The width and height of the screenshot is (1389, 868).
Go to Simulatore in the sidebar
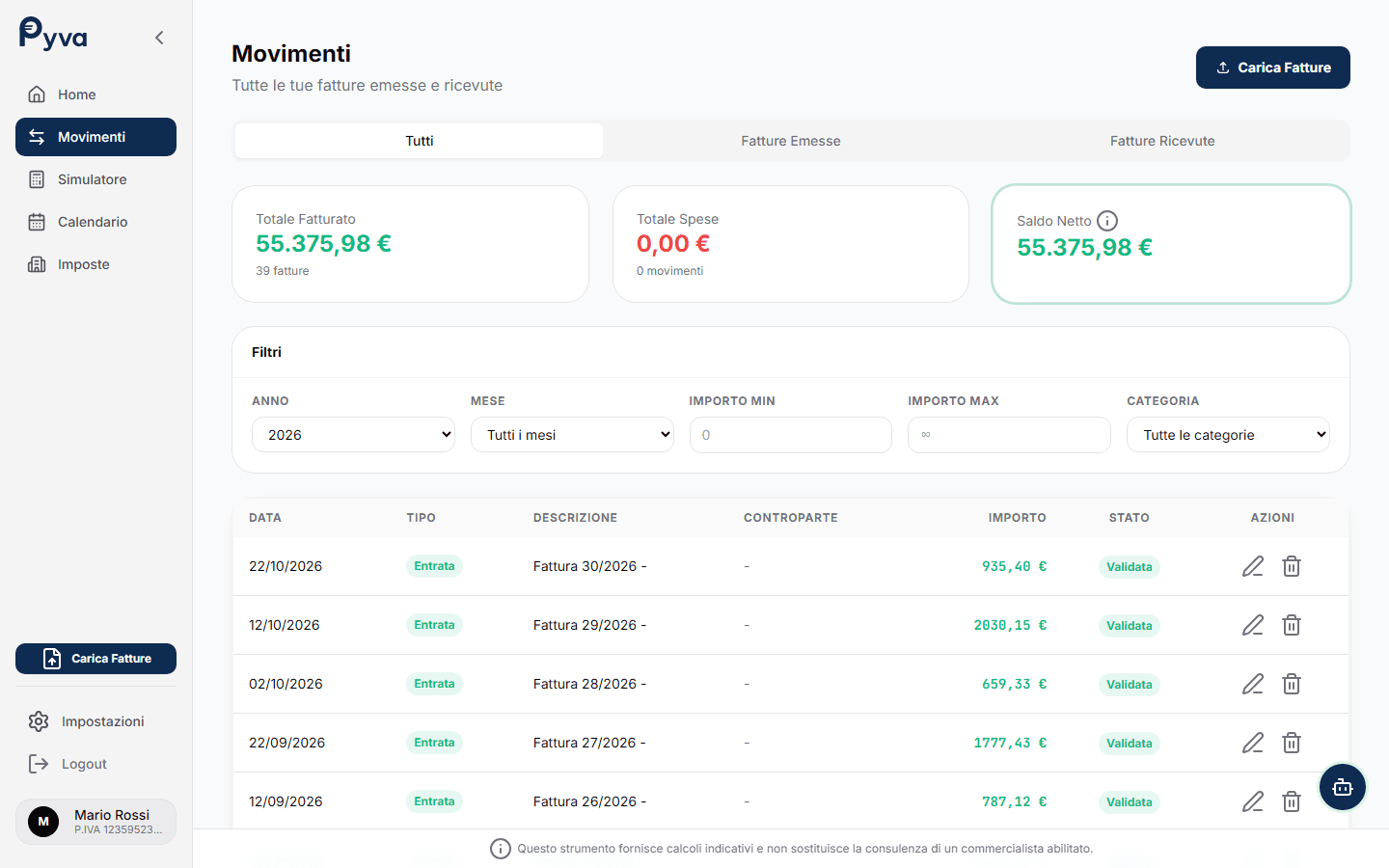(92, 179)
